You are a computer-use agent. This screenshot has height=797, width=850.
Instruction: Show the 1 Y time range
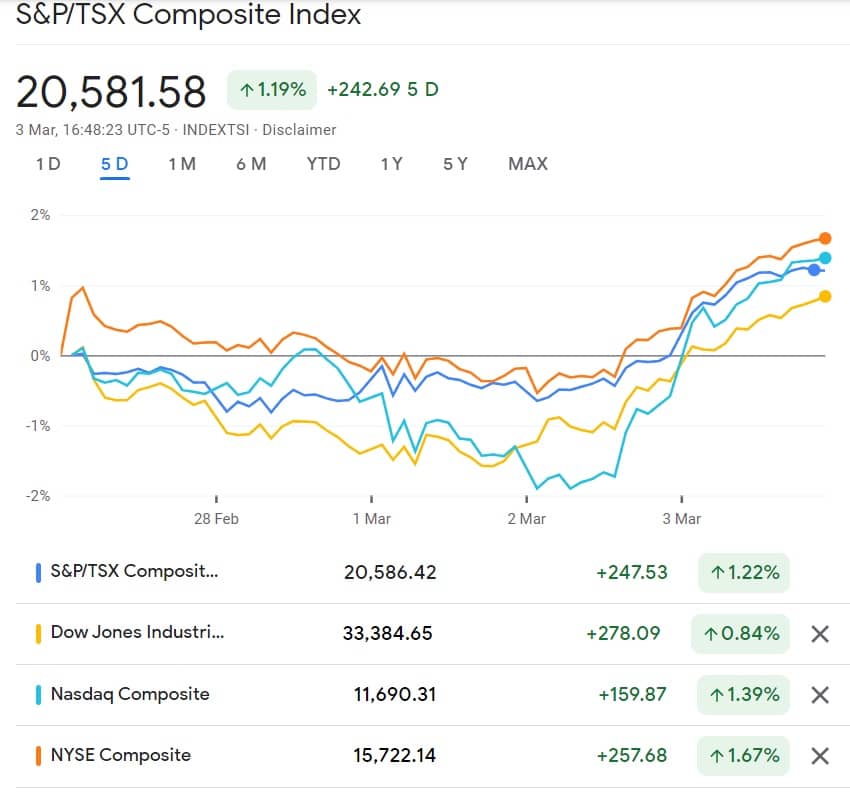click(x=391, y=164)
